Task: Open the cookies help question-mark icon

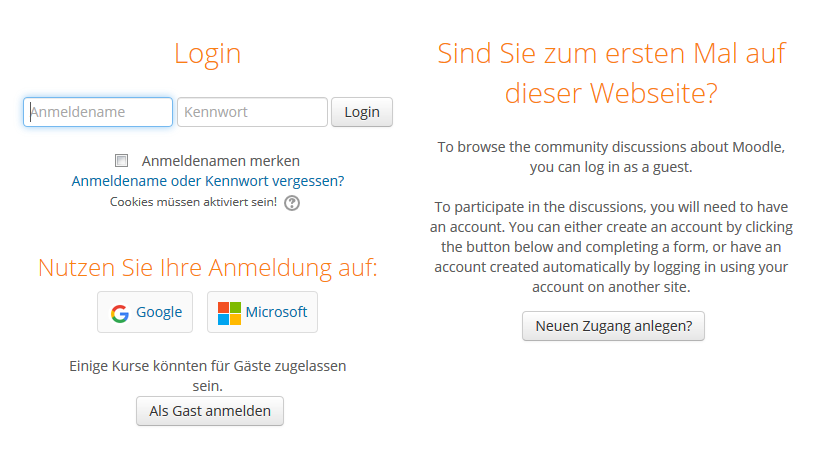Action: (x=292, y=203)
